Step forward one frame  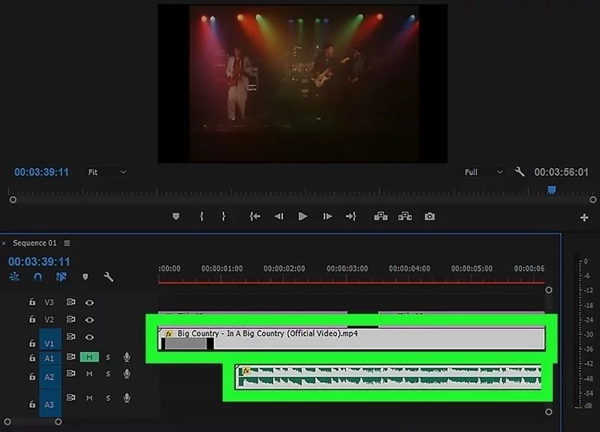[327, 217]
